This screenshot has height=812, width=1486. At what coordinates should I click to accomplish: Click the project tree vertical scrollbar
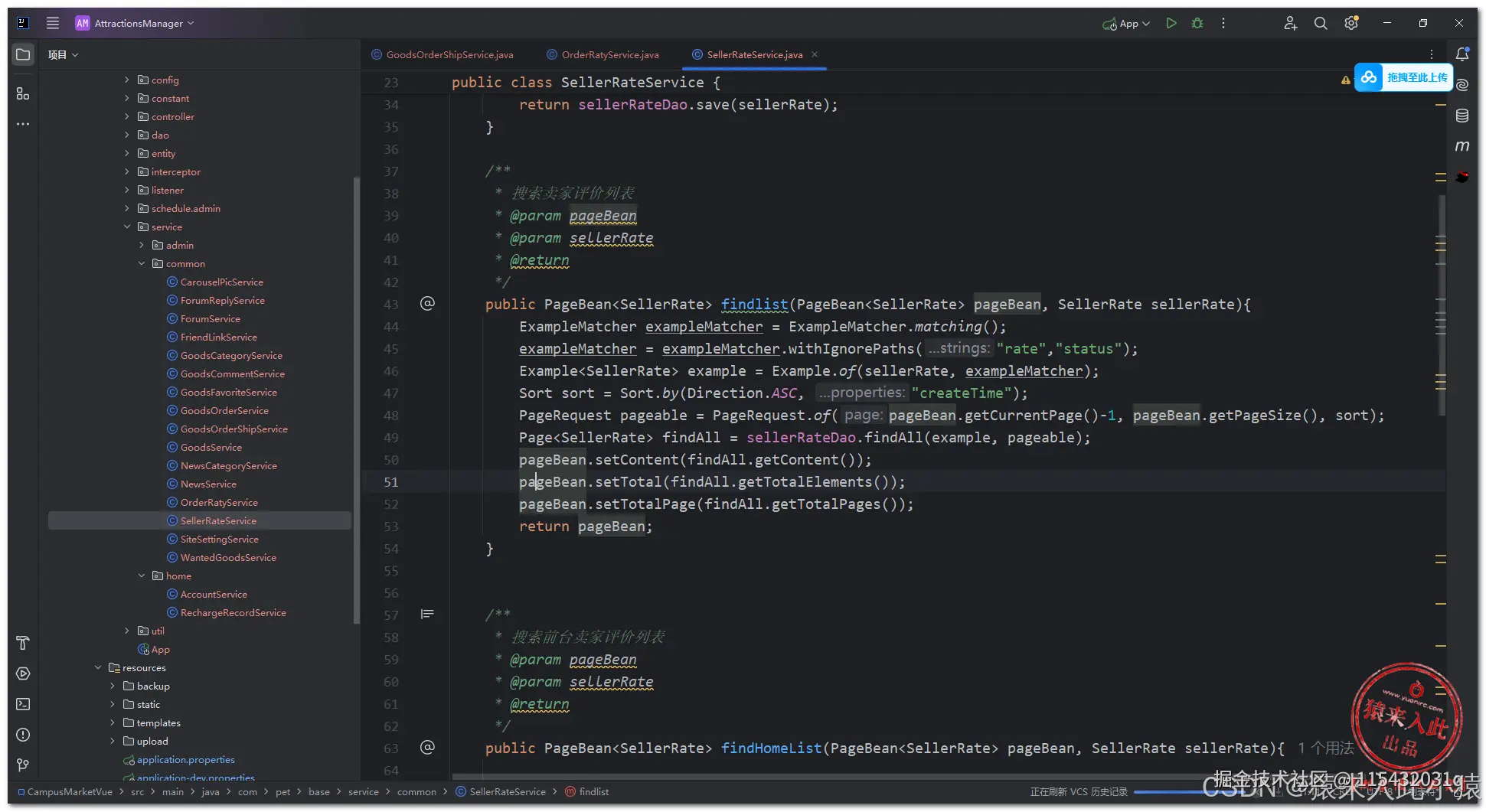(x=356, y=400)
